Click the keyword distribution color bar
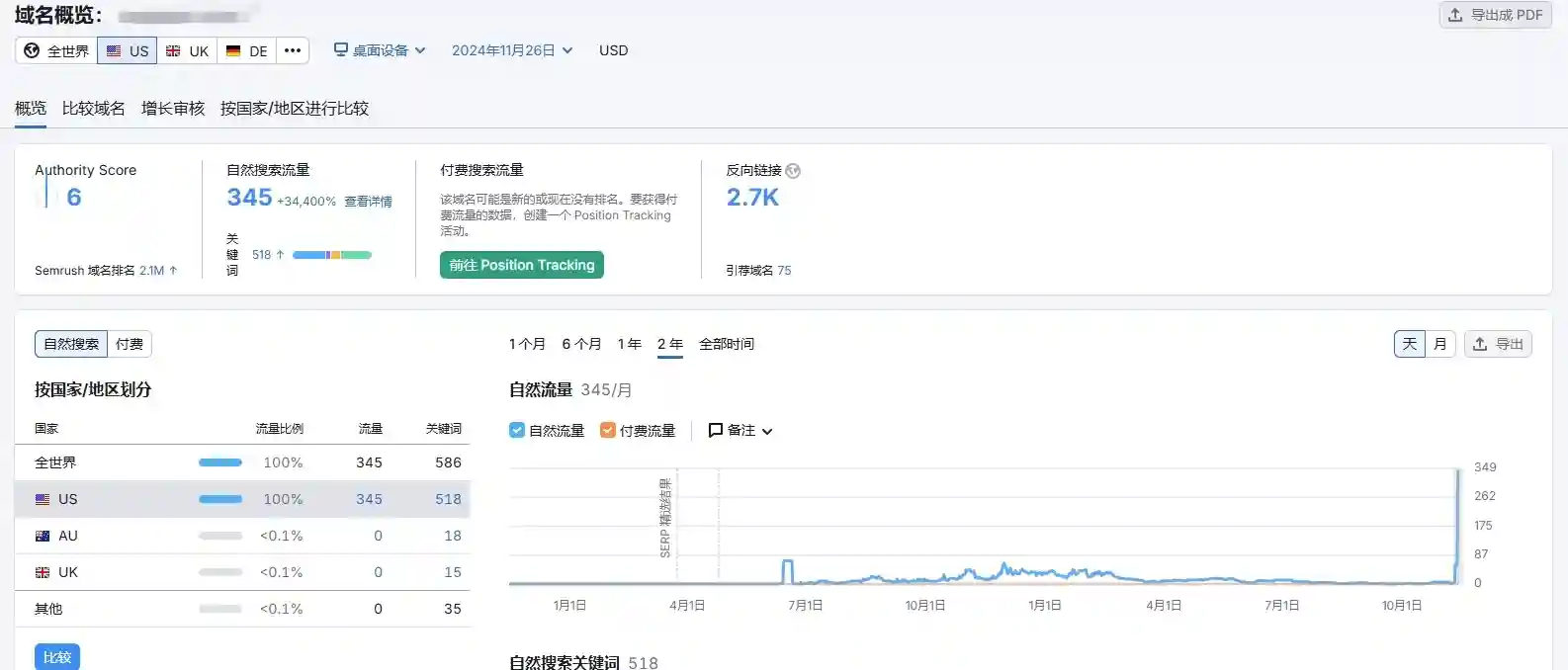Image resolution: width=1568 pixels, height=670 pixels. pos(332,255)
